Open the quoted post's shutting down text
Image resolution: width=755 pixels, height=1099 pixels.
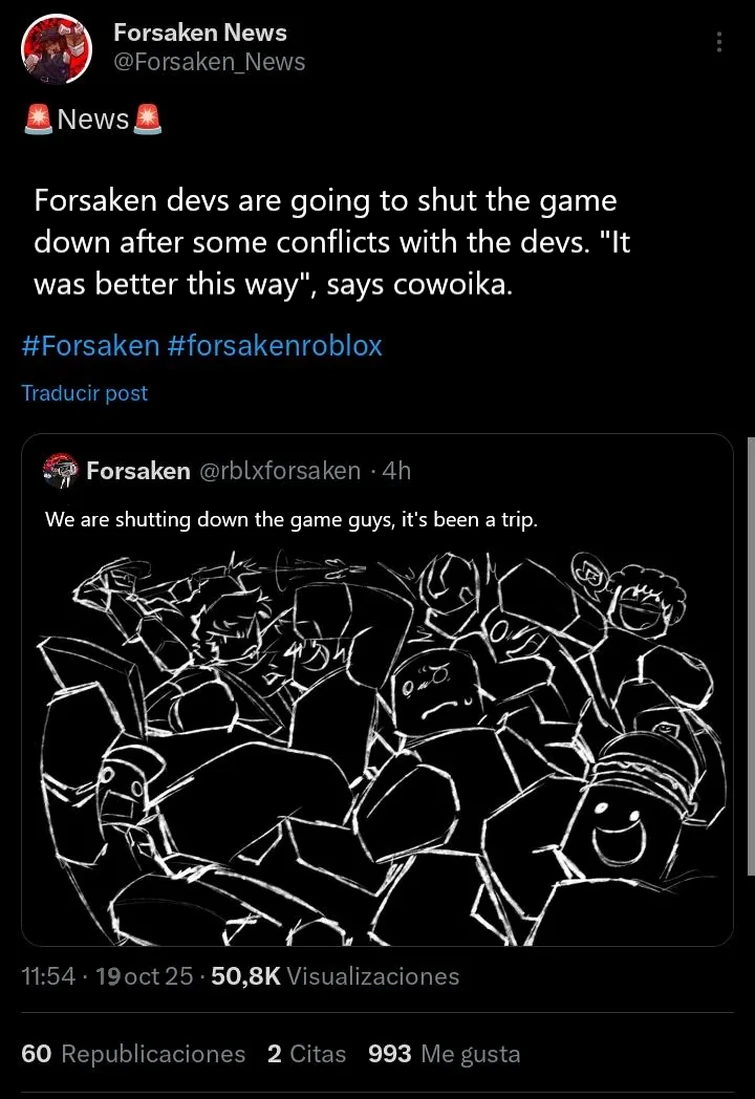pyautogui.click(x=292, y=520)
